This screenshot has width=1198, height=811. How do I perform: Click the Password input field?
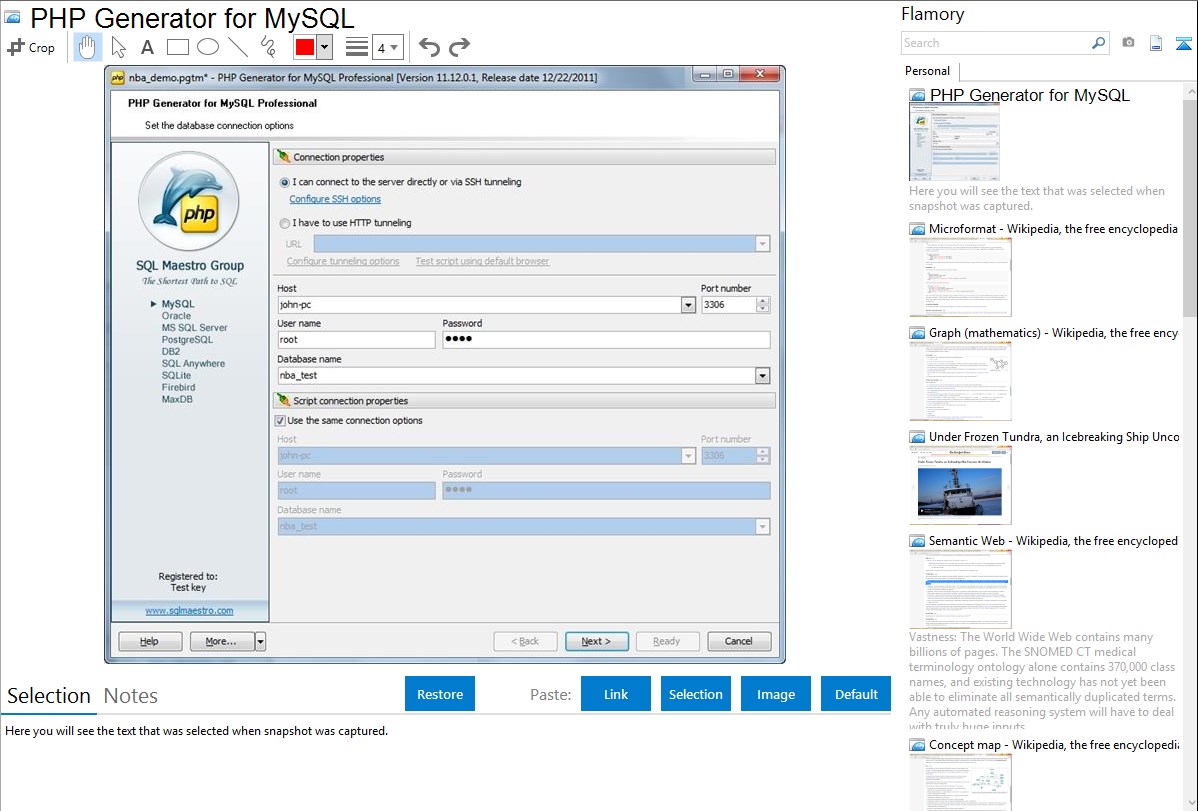pos(606,340)
